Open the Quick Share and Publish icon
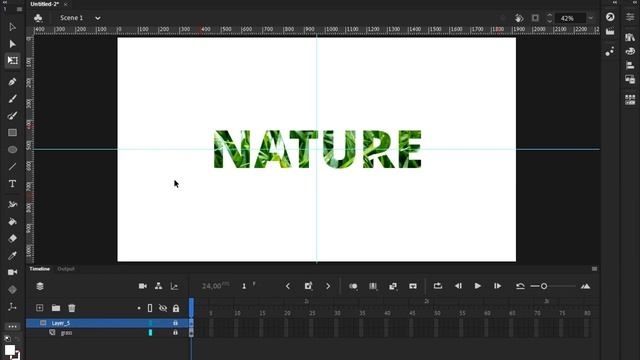640x360 pixels. pyautogui.click(x=610, y=17)
